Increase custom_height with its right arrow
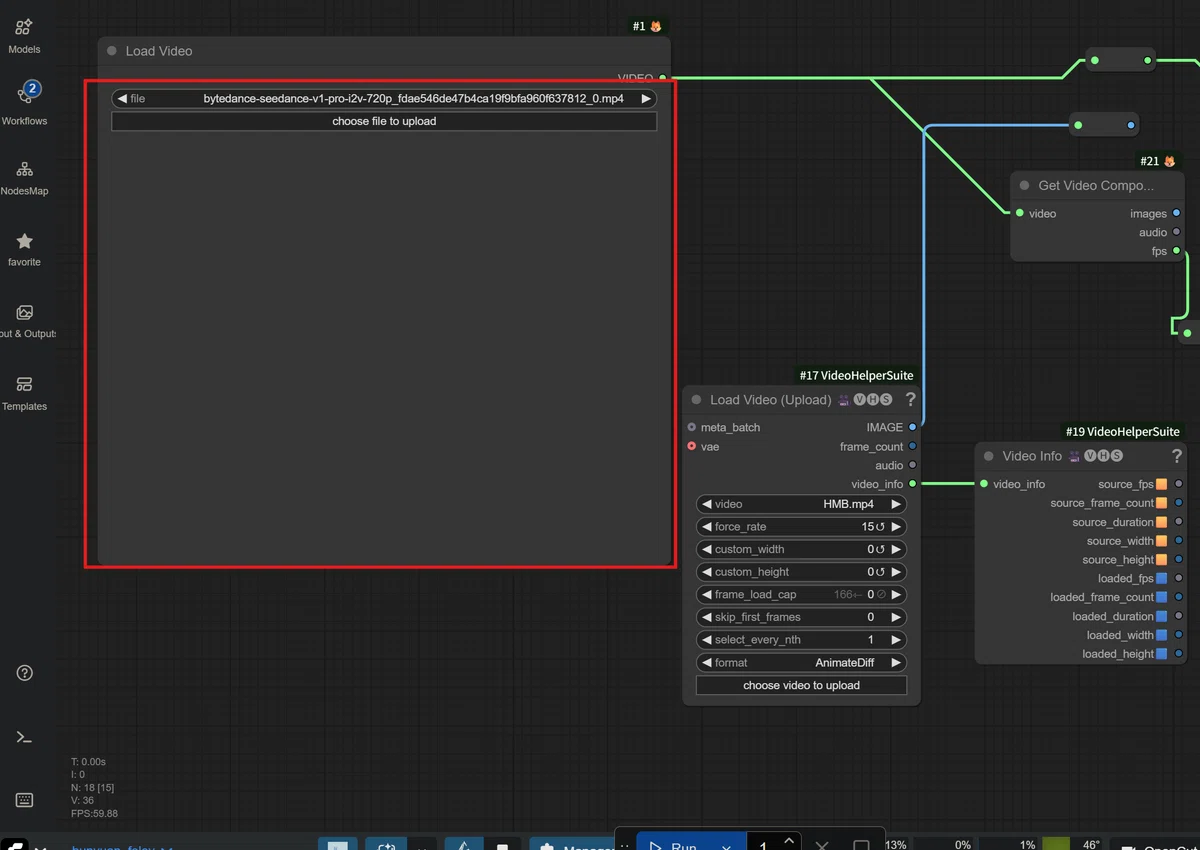The image size is (1200, 850). point(896,572)
